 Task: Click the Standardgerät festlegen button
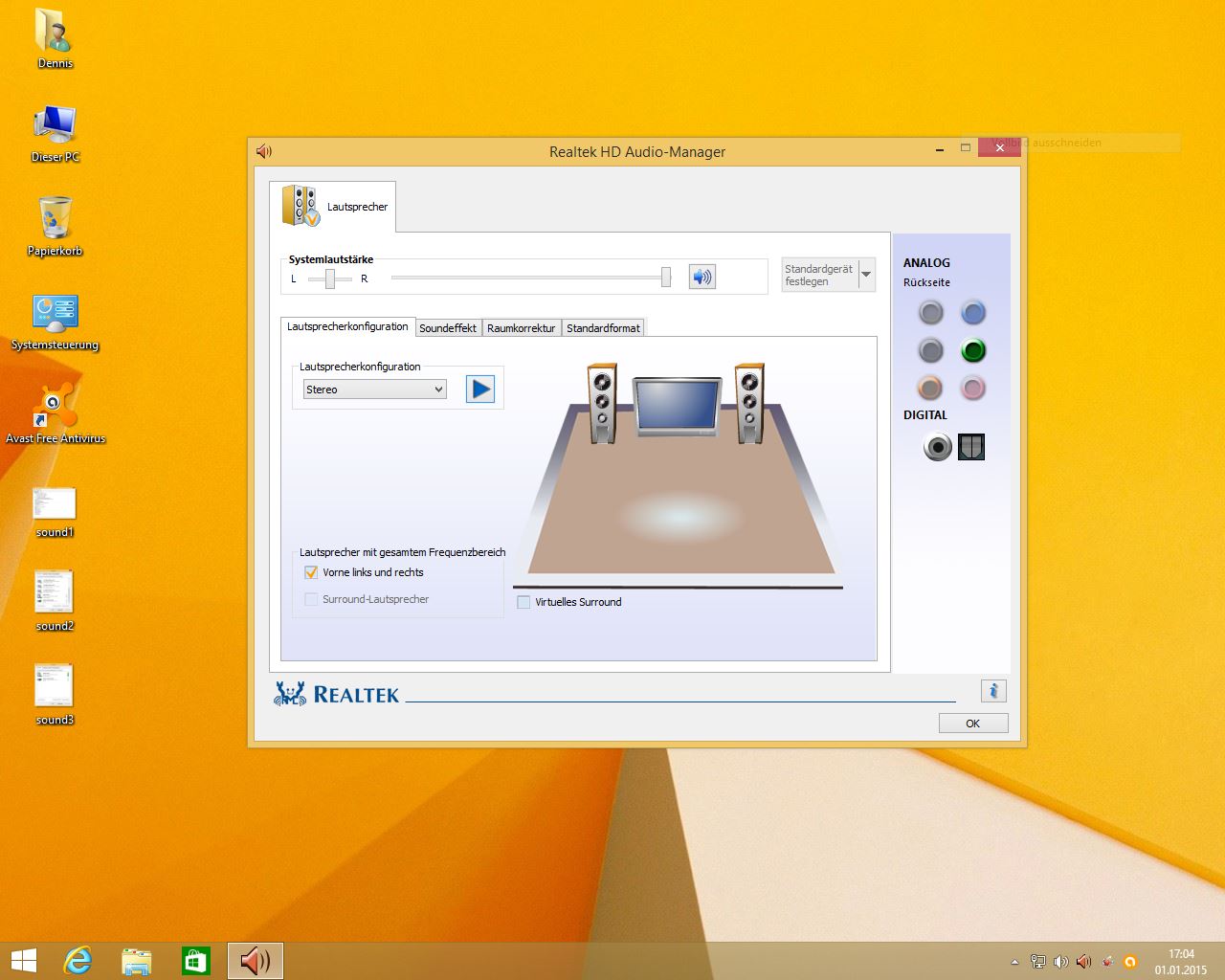[x=820, y=275]
